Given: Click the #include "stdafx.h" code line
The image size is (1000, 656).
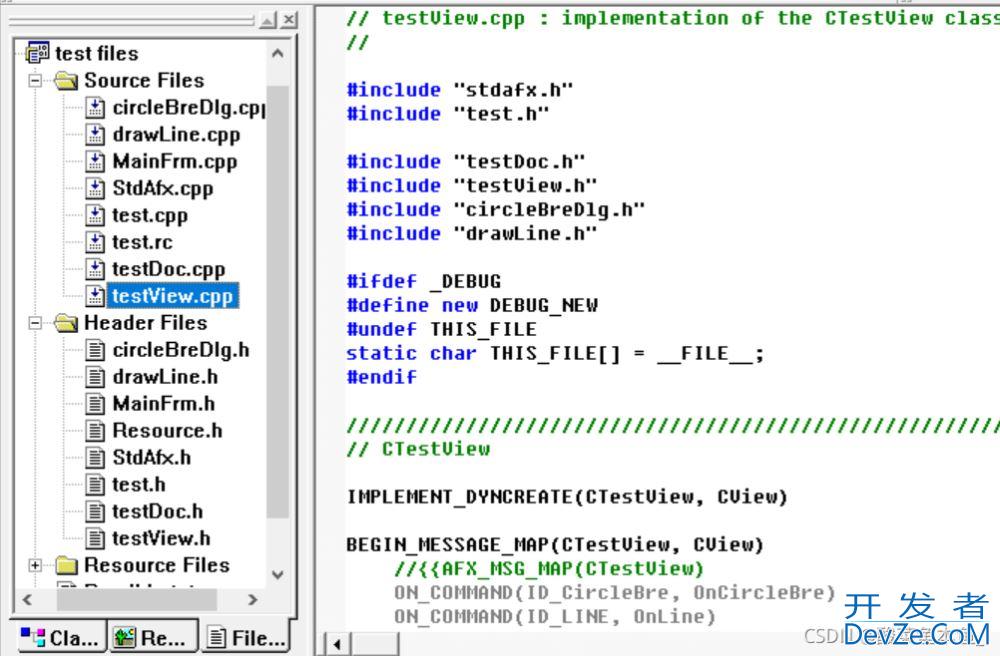Looking at the screenshot, I should (x=459, y=90).
